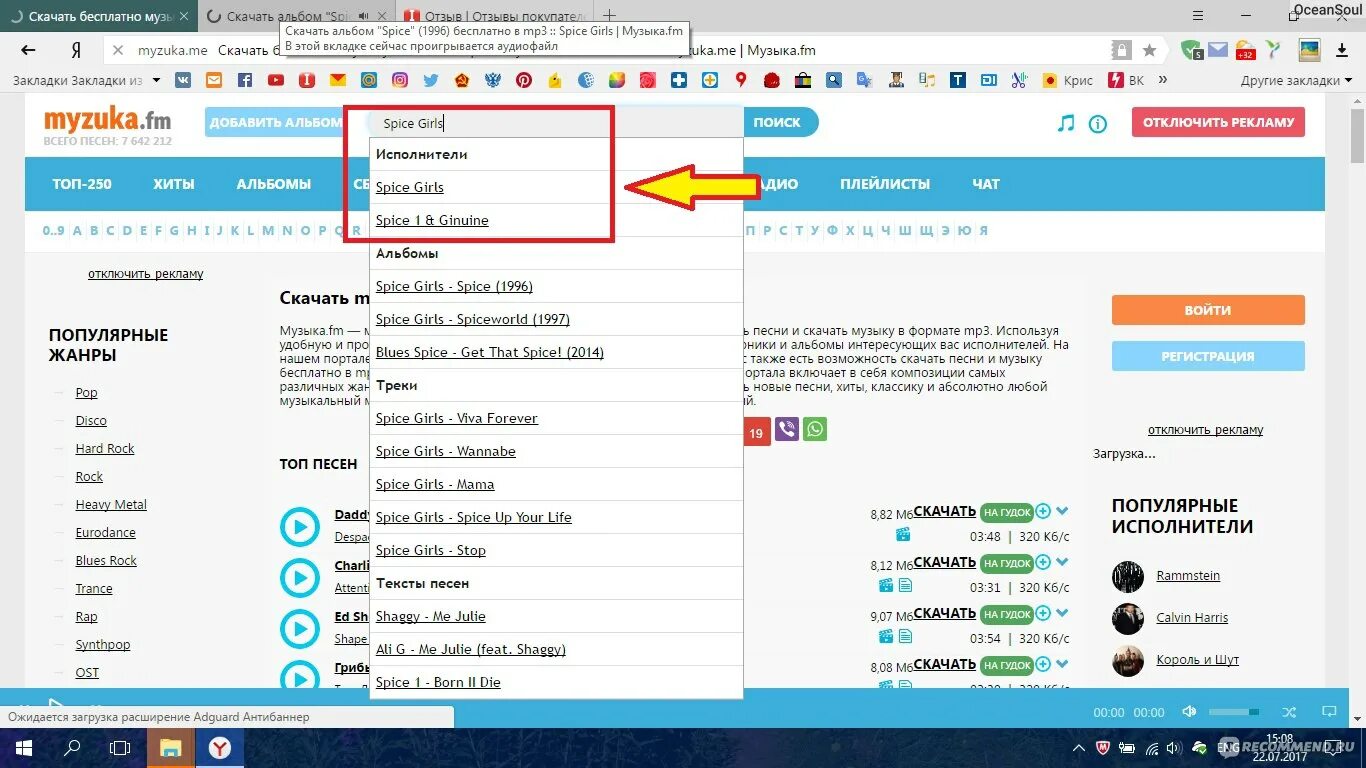Mute player with speaker icon in bottom bar

click(1189, 712)
